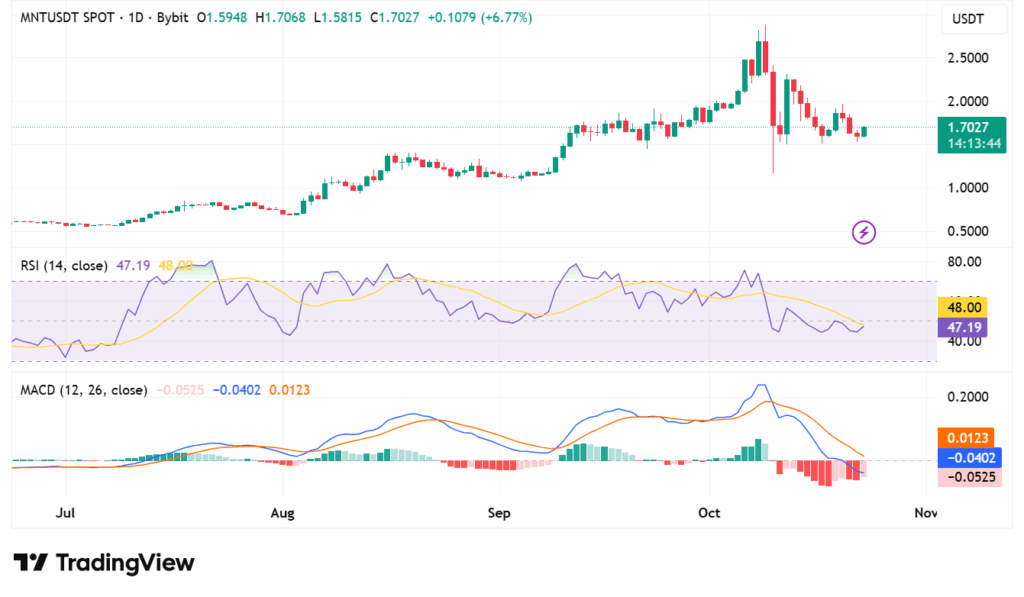Click the 1D interval label
Image resolution: width=1024 pixels, height=597 pixels.
click(x=134, y=18)
